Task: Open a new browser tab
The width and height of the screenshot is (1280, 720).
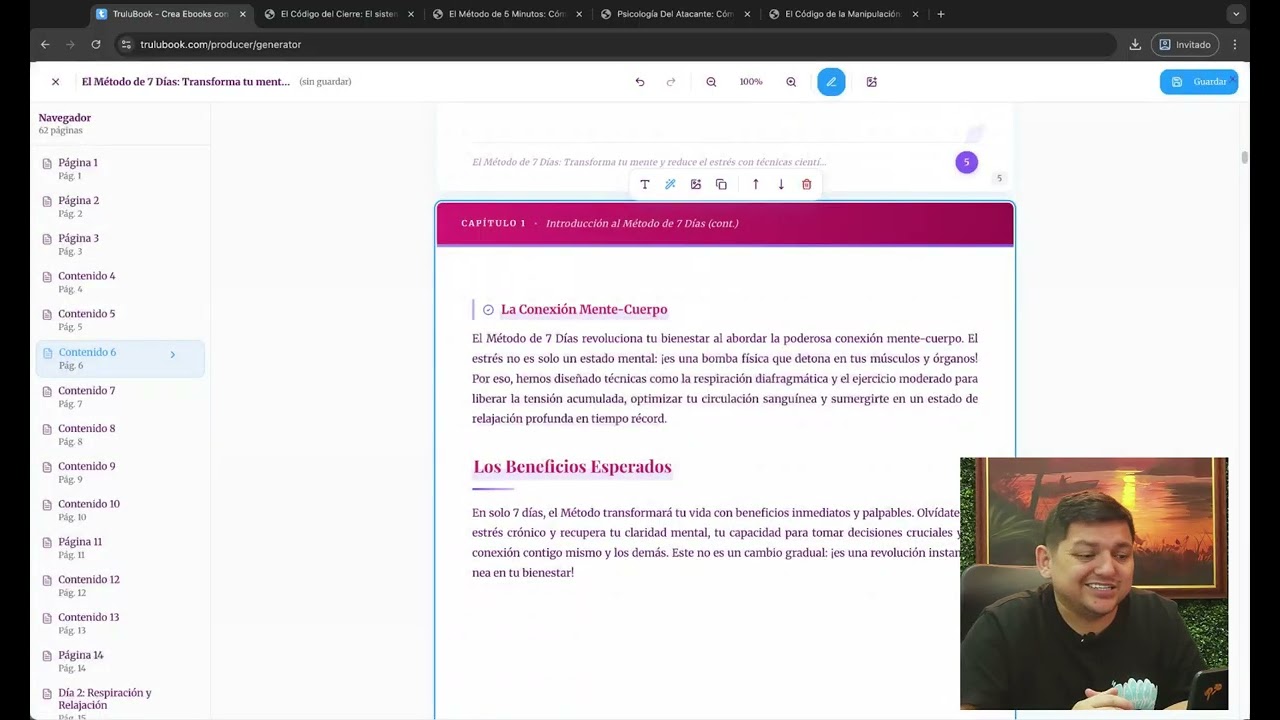Action: (941, 14)
